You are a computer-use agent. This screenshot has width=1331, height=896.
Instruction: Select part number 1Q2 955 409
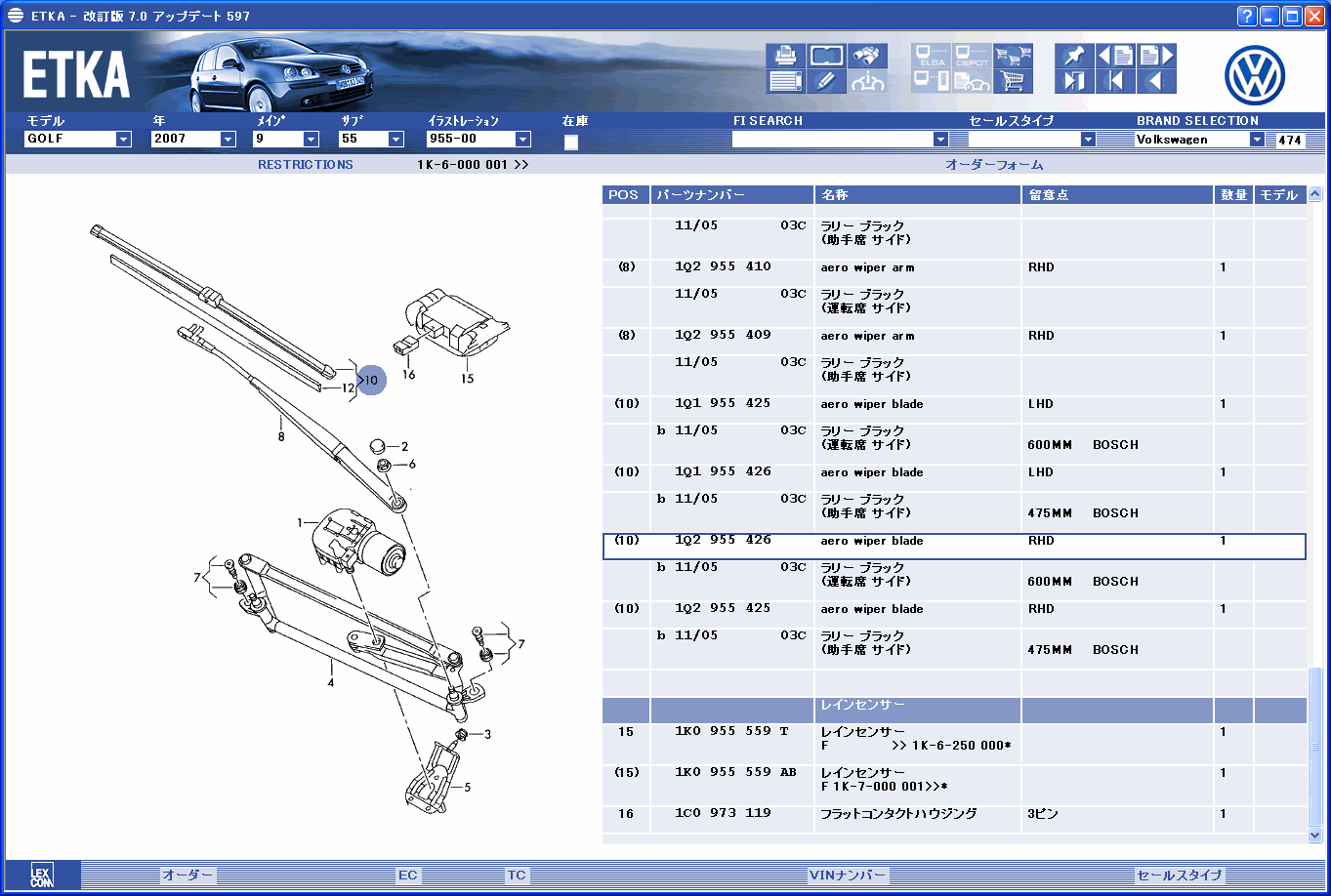[x=723, y=335]
